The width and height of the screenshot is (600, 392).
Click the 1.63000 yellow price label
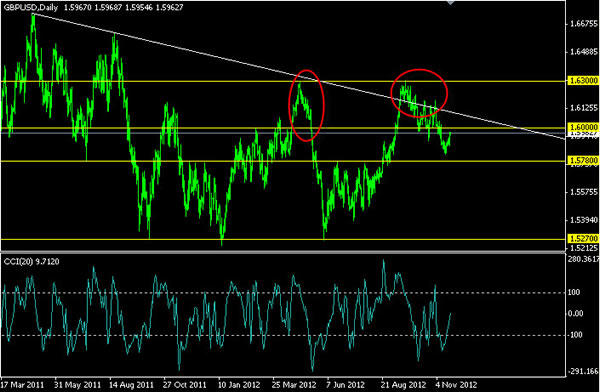coord(584,80)
